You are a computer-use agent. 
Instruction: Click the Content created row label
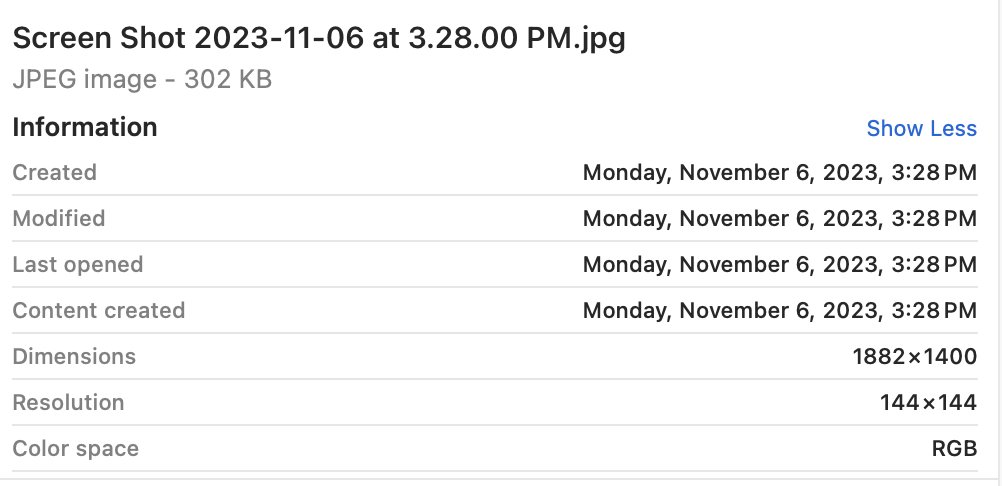tap(99, 311)
